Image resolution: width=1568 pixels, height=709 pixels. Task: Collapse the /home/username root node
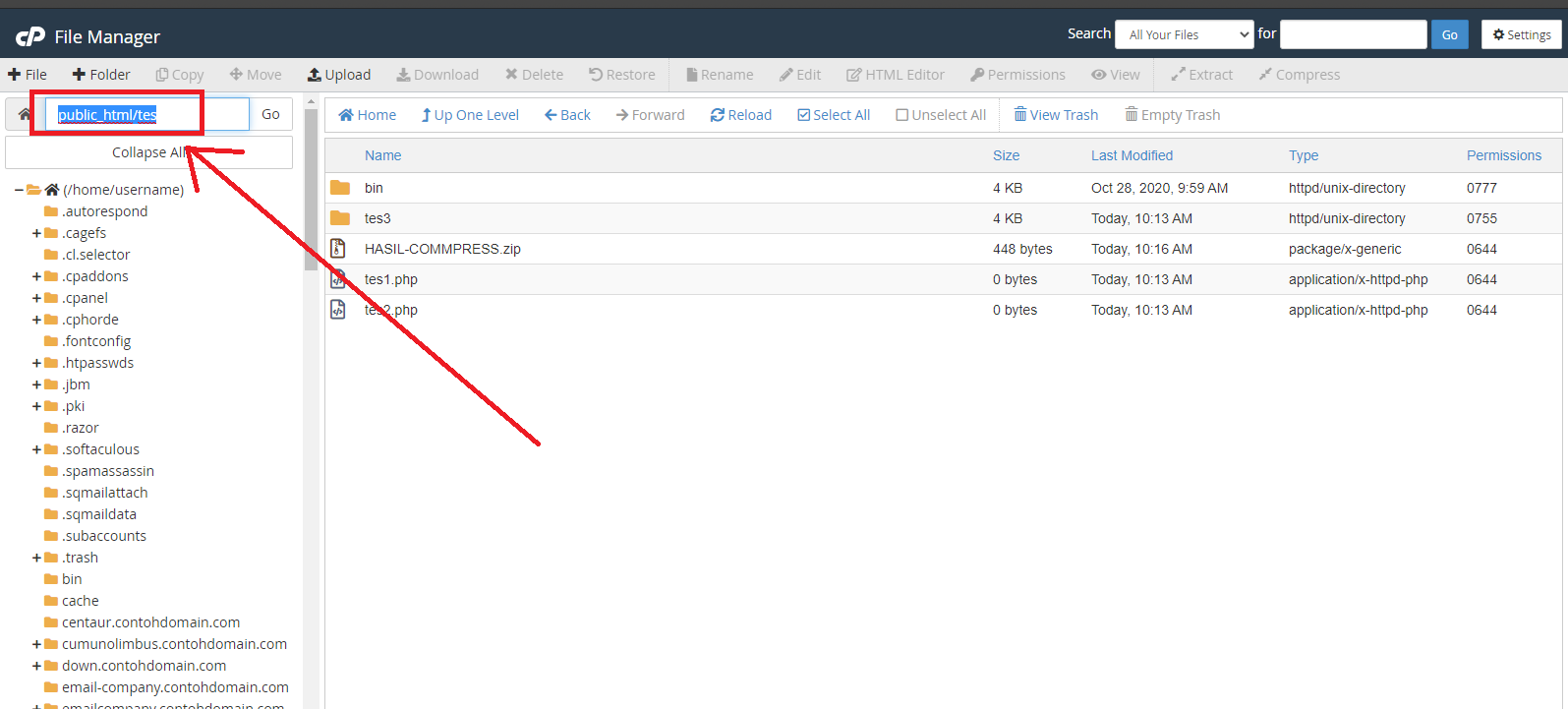pyautogui.click(x=19, y=190)
